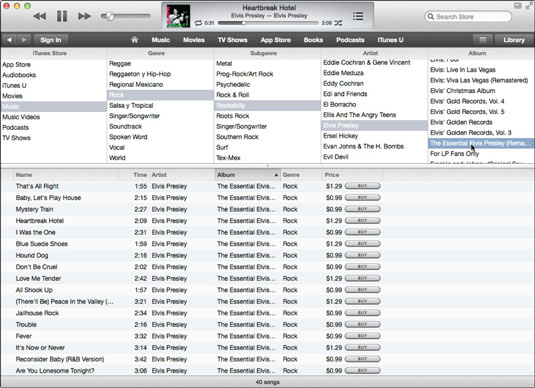Sort songs by the Artist column
Image resolution: width=535 pixels, height=388 pixels.
pyautogui.click(x=182, y=175)
